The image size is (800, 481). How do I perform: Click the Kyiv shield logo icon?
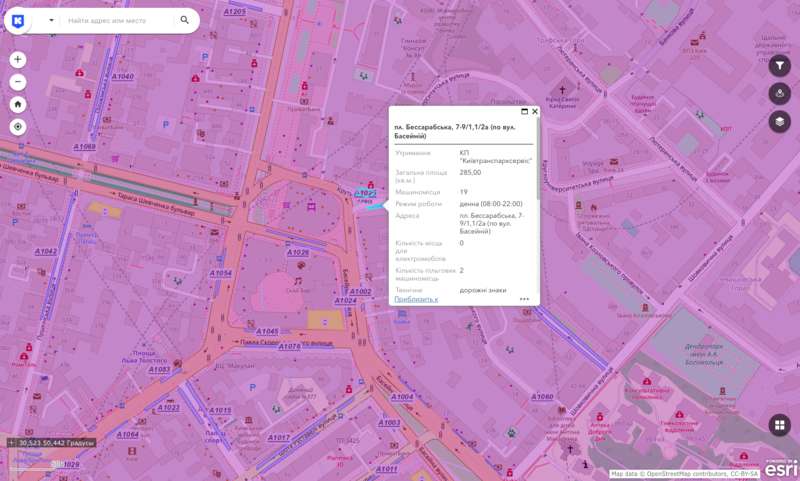[19, 20]
